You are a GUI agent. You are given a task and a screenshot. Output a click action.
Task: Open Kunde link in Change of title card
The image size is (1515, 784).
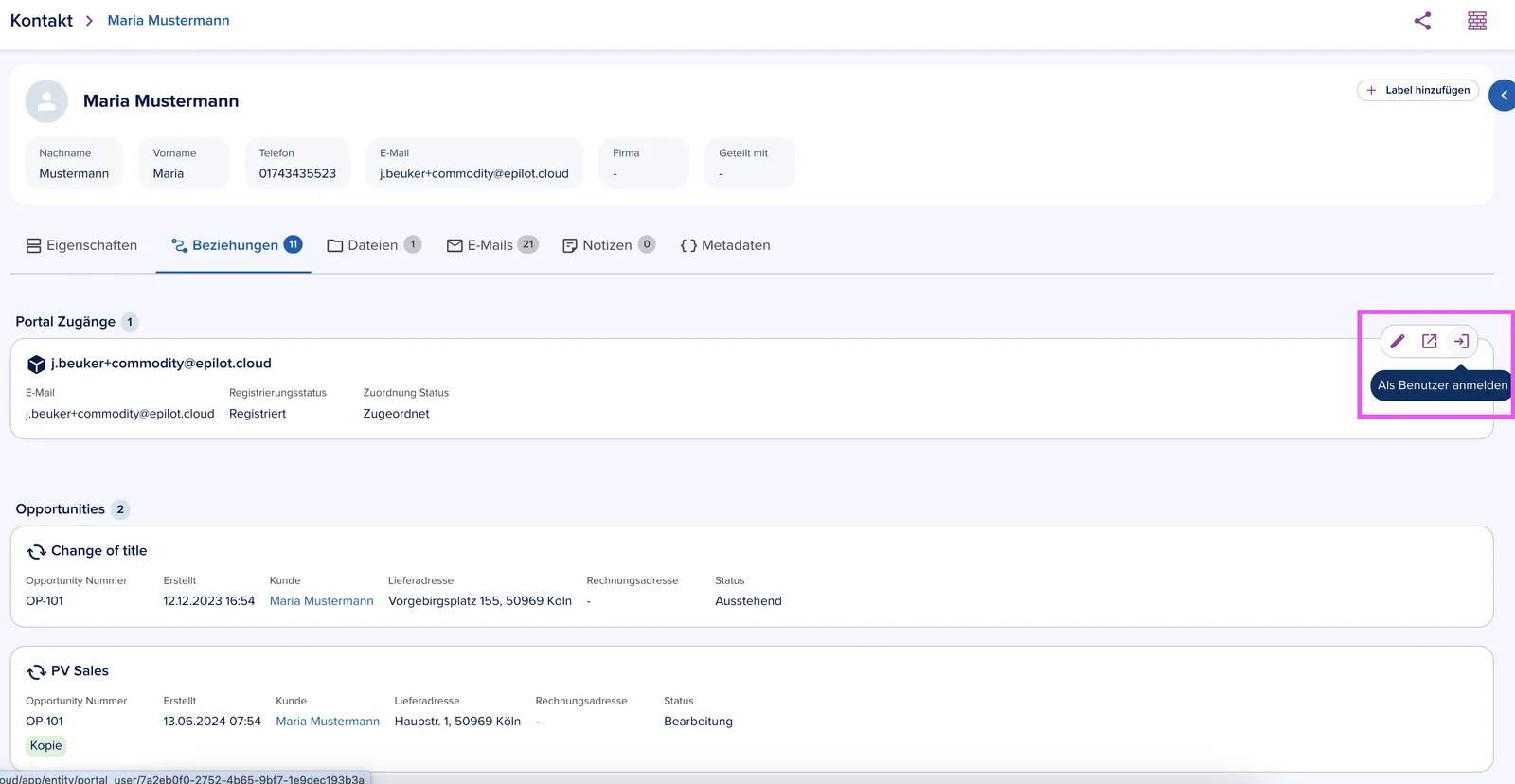click(322, 601)
